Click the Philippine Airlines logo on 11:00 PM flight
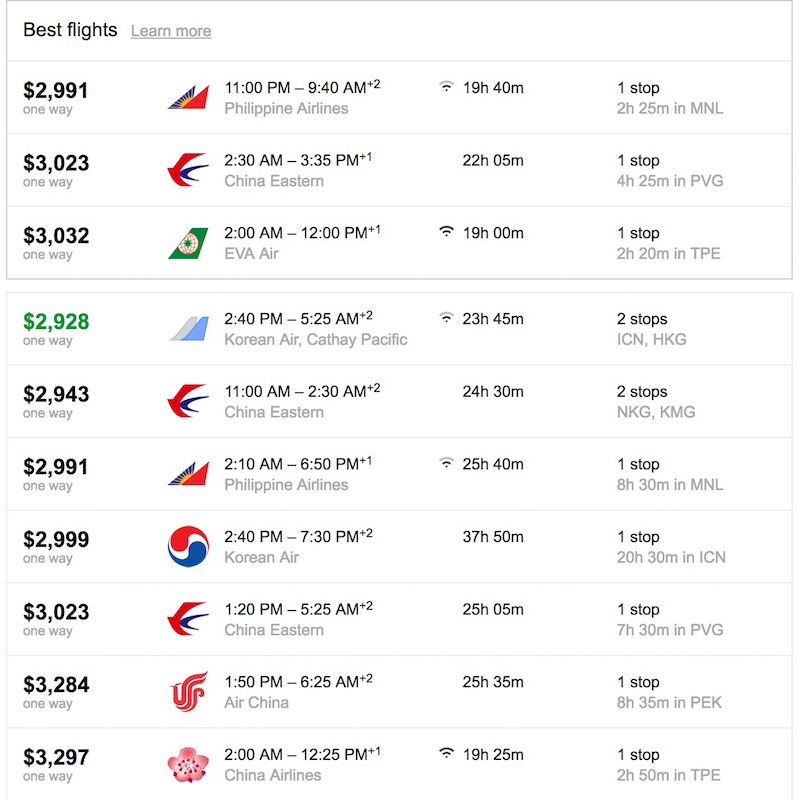 tap(188, 97)
